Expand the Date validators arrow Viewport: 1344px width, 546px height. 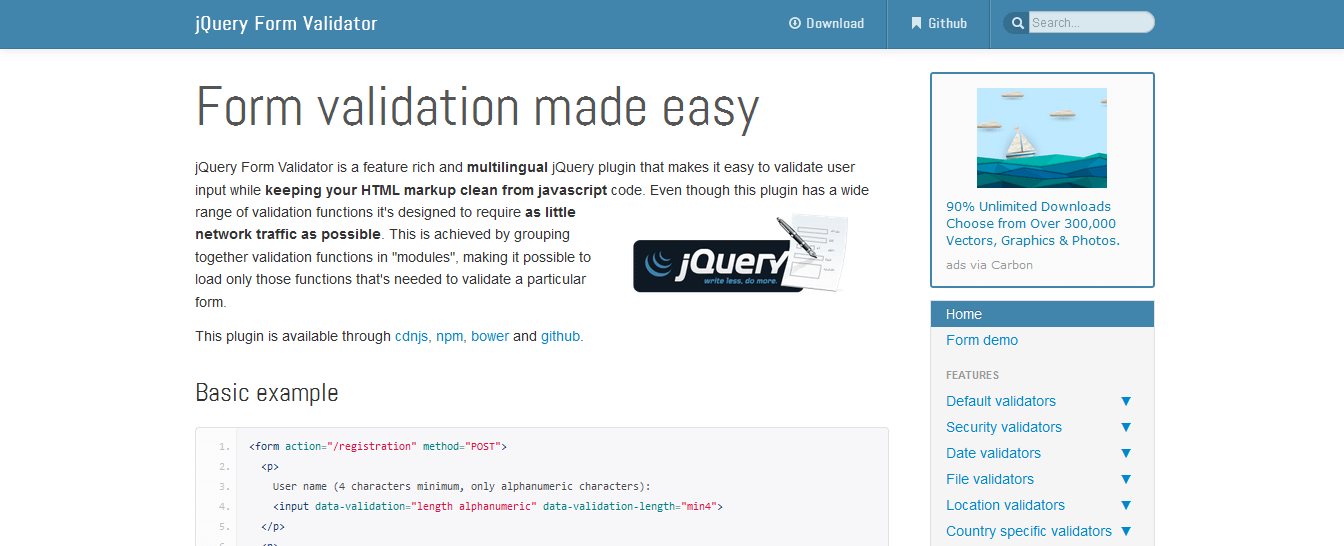tap(1126, 453)
